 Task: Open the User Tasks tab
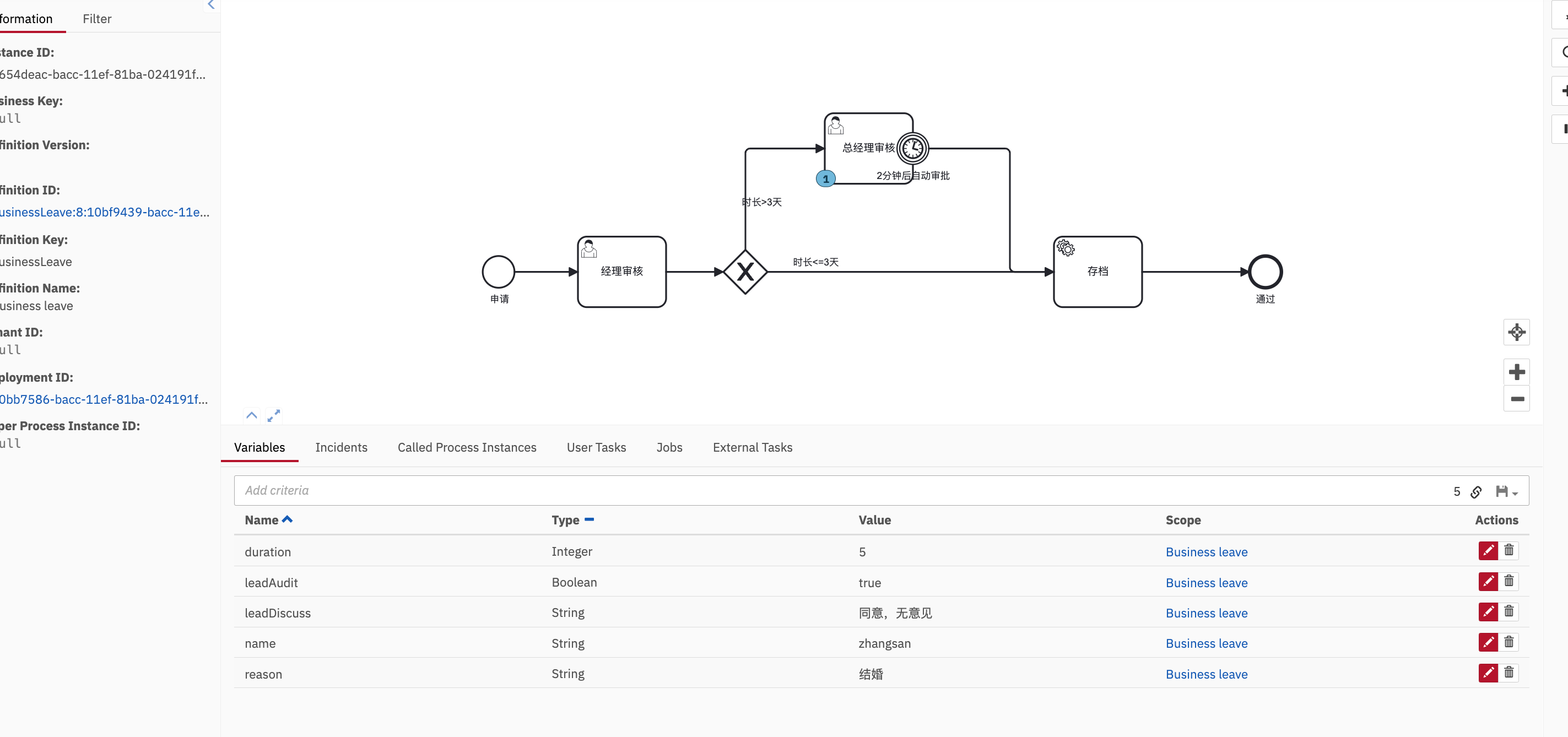[596, 447]
